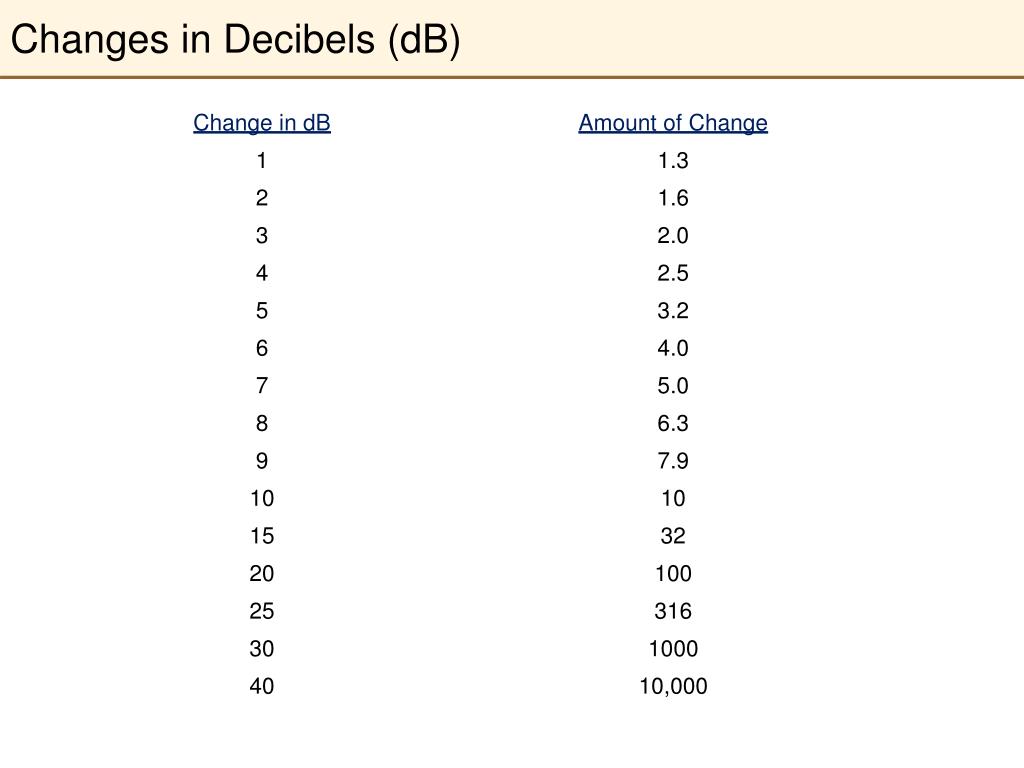Click the value 1.3 in Amount column

tap(673, 161)
